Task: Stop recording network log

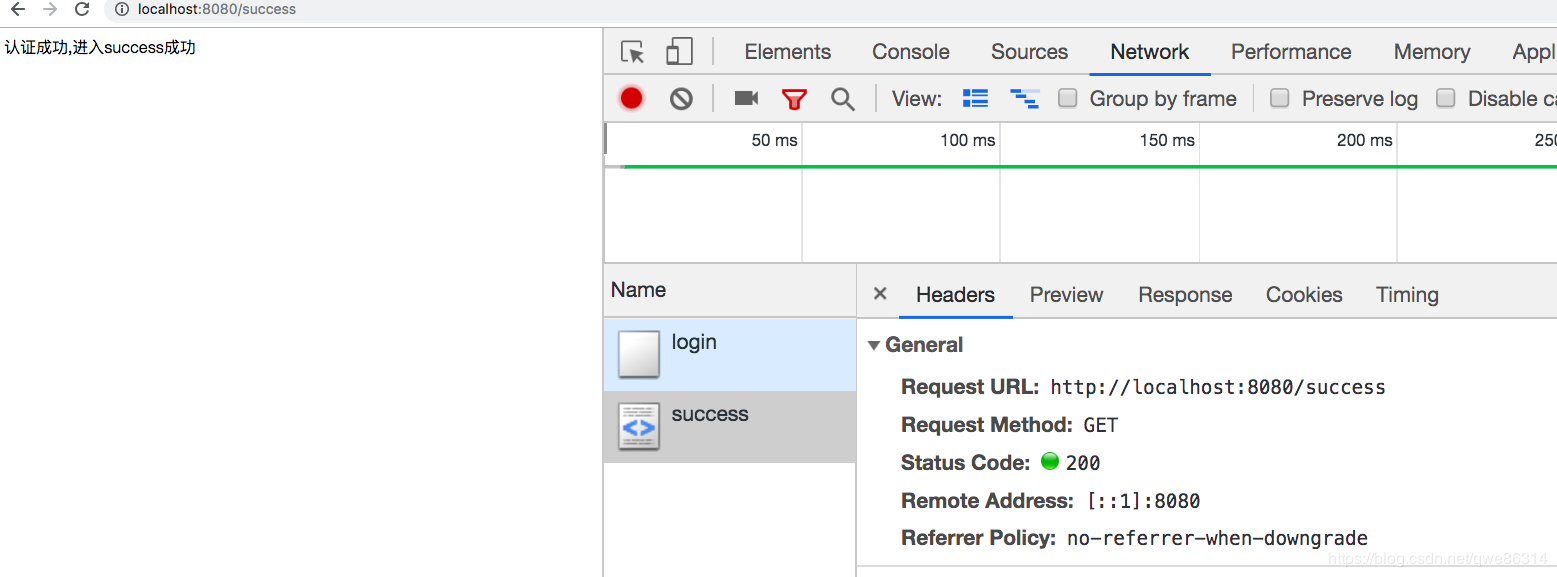Action: pyautogui.click(x=631, y=98)
